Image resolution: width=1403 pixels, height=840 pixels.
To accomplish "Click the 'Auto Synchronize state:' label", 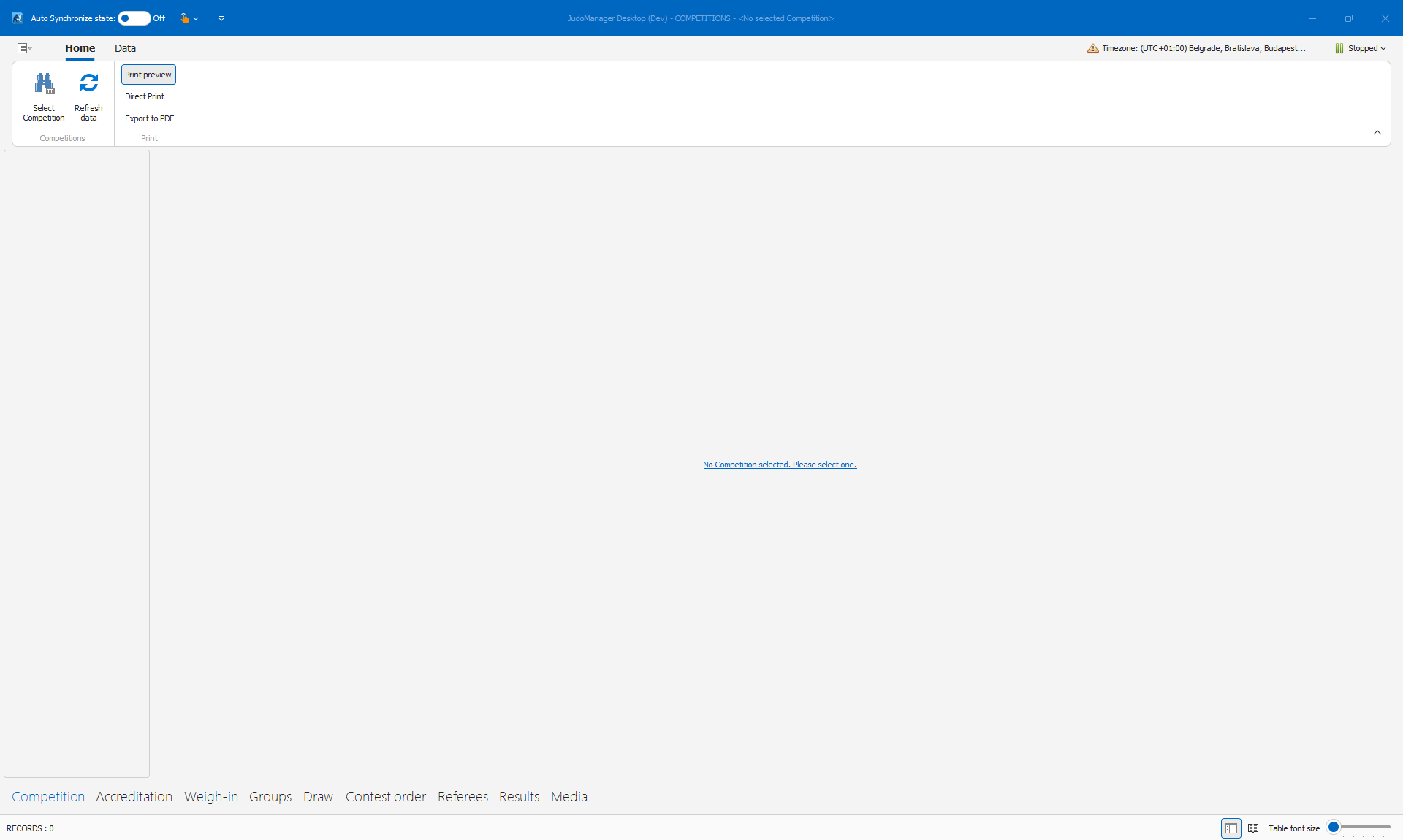I will click(73, 18).
